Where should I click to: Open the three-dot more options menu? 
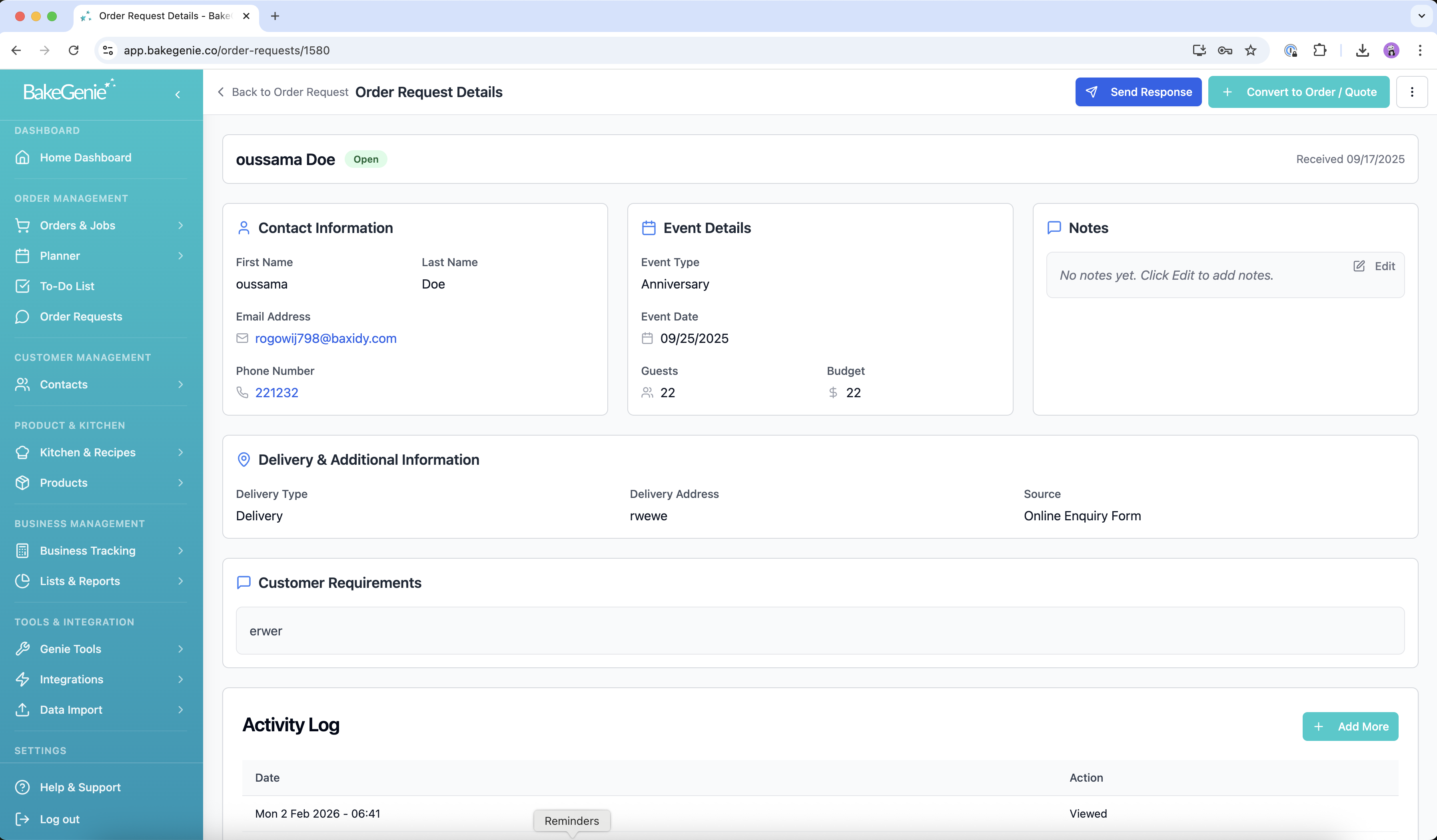click(1411, 92)
